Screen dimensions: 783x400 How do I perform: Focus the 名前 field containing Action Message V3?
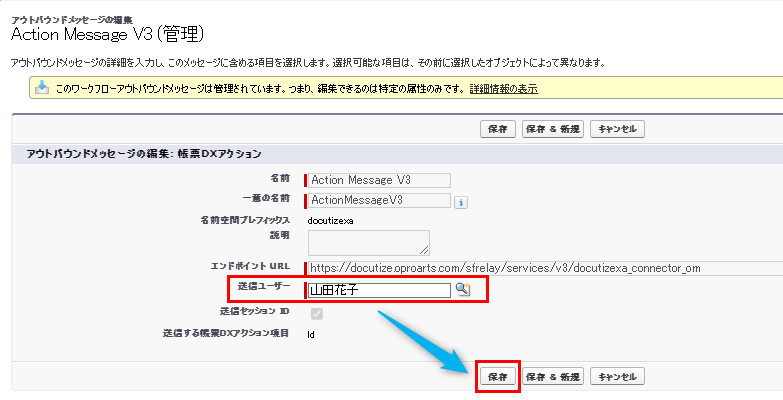(x=380, y=180)
